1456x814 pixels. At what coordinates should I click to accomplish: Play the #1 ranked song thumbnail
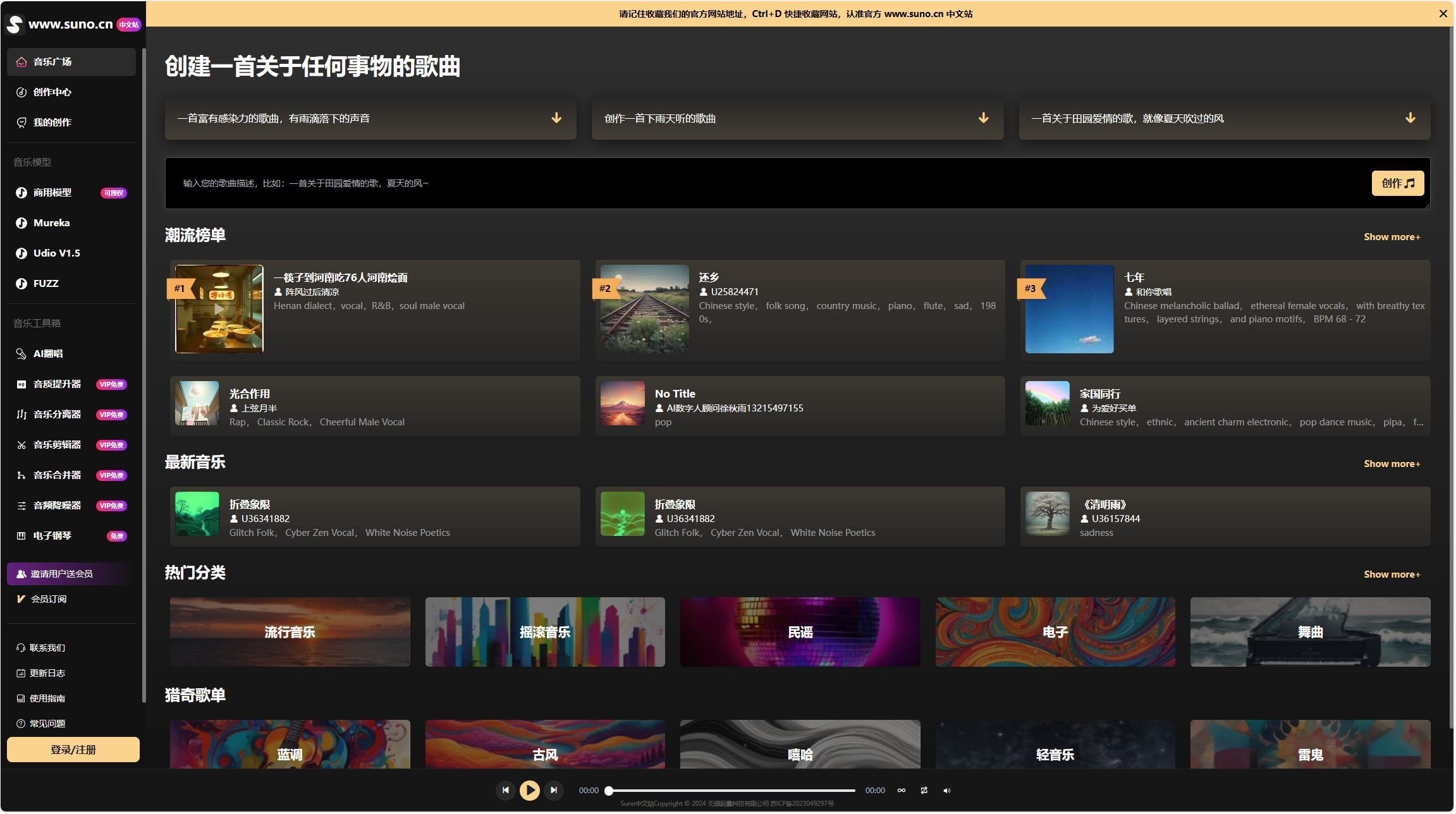219,309
